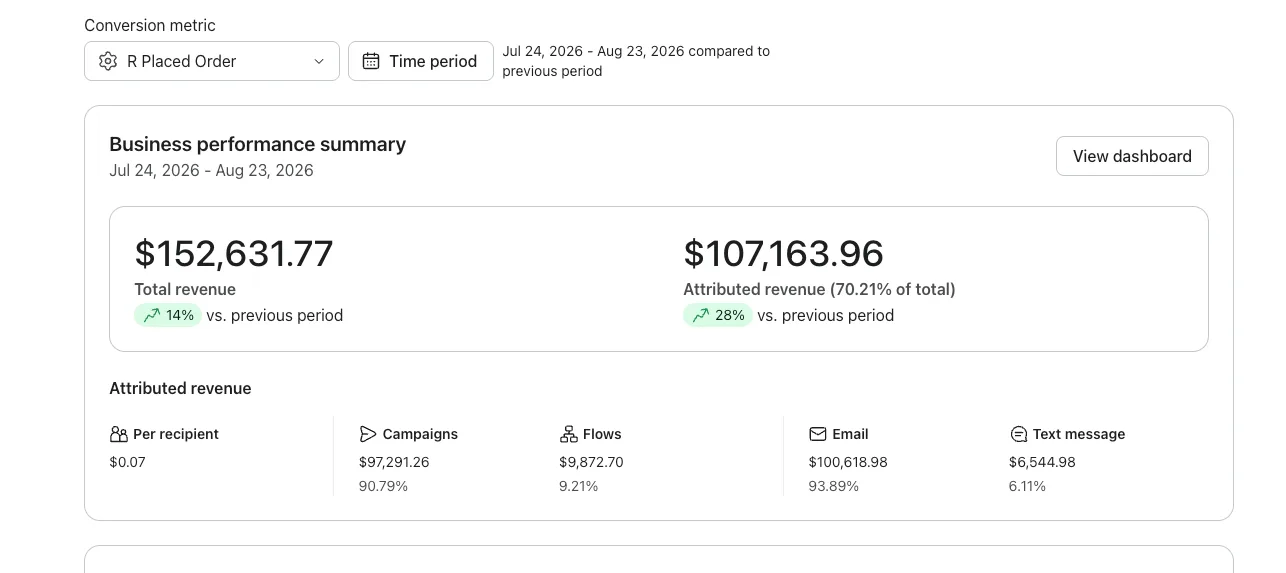Open the Time period picker
This screenshot has height=573, width=1286.
pyautogui.click(x=421, y=61)
